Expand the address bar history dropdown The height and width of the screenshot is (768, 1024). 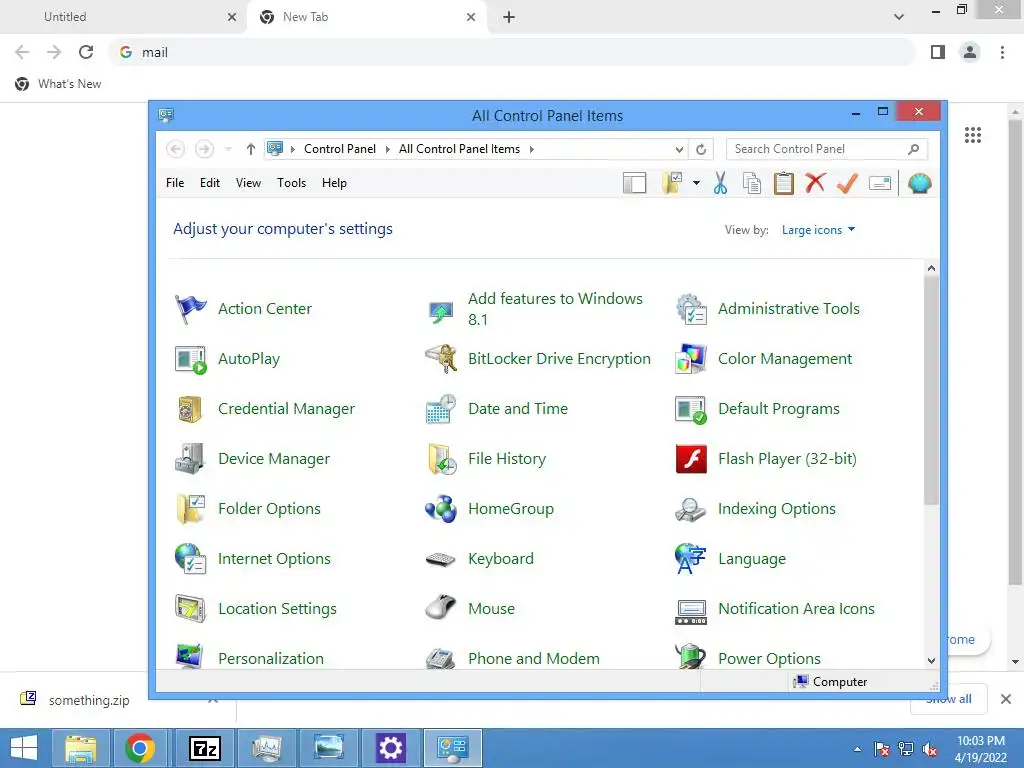tap(679, 150)
